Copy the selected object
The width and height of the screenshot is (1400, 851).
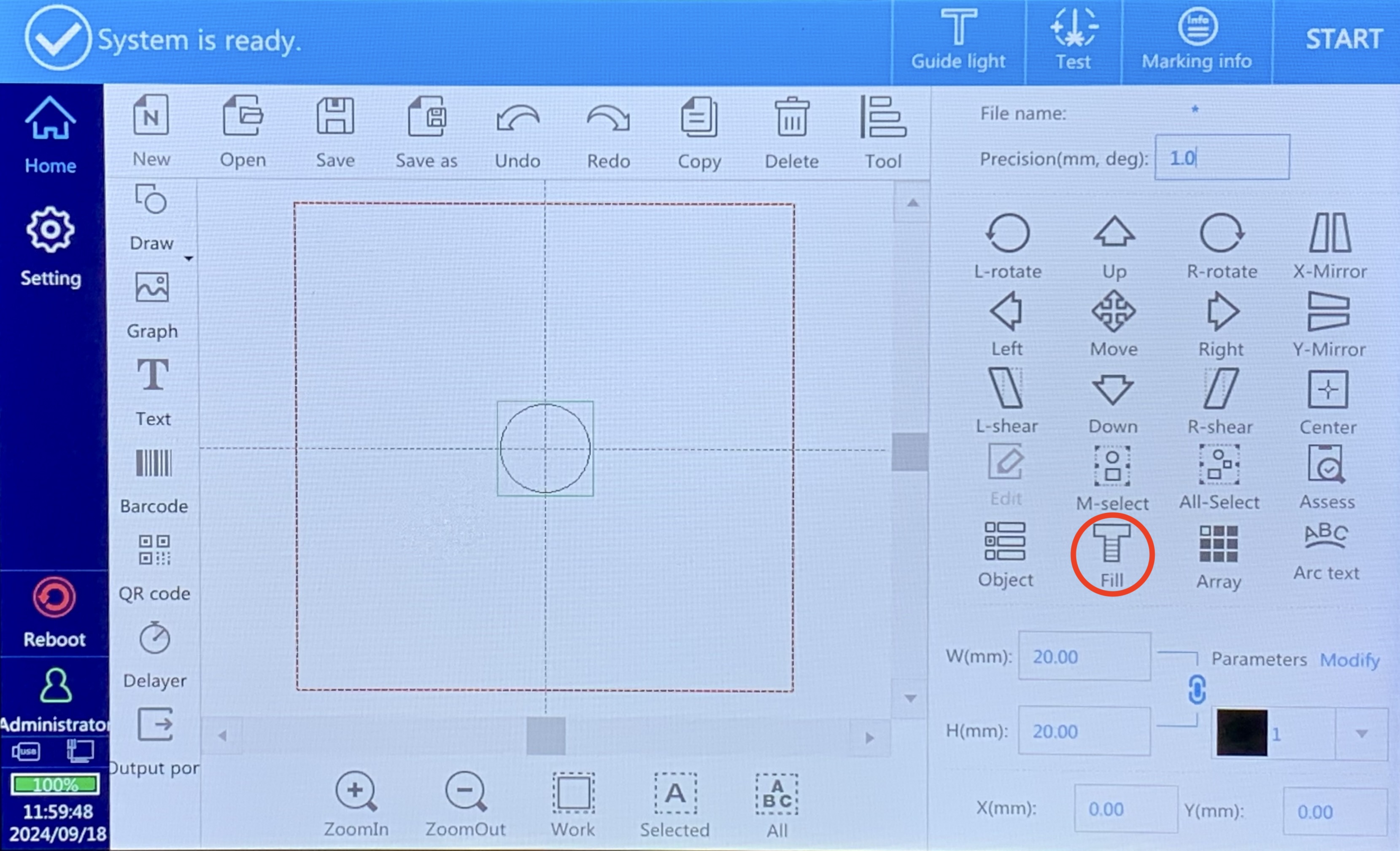click(x=699, y=133)
